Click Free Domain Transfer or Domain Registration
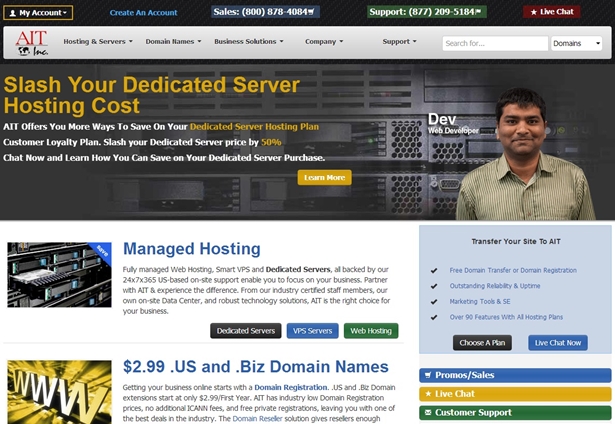Viewport: 615px width, 424px height. 513,270
